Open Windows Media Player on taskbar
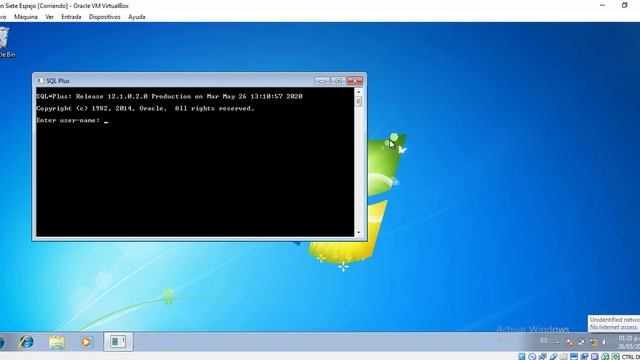 tap(86, 342)
